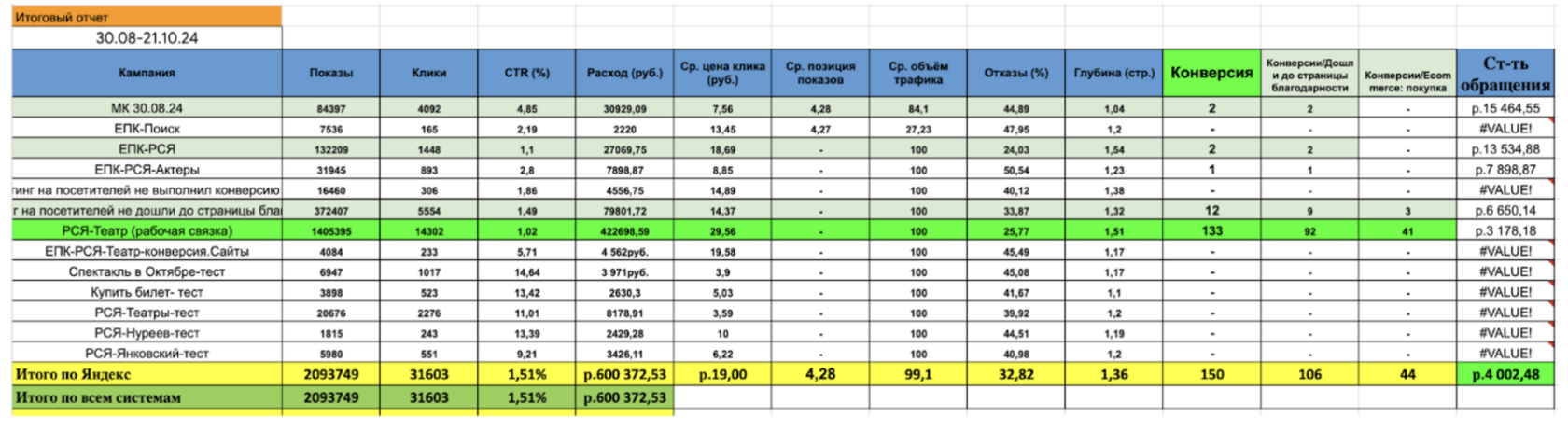The height and width of the screenshot is (431, 1568).
Task: Click impressions value 84397 for МК 30.08.24
Action: click(330, 109)
